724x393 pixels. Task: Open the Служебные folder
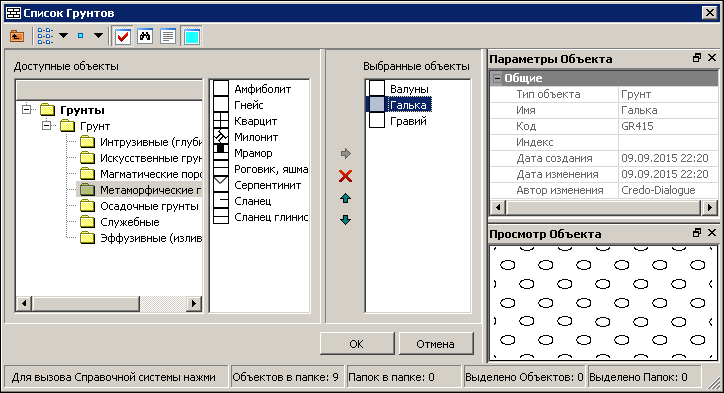129,222
